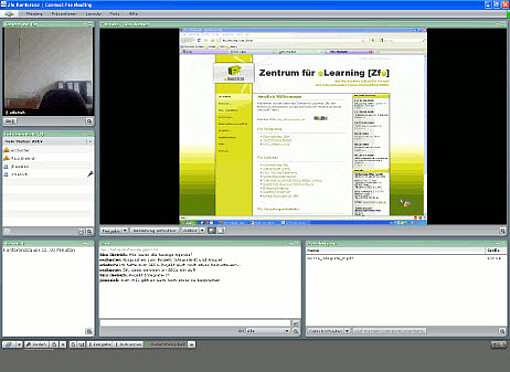Viewport: 510px width, 372px height.
Task: Open the Pods menu
Action: (115, 14)
